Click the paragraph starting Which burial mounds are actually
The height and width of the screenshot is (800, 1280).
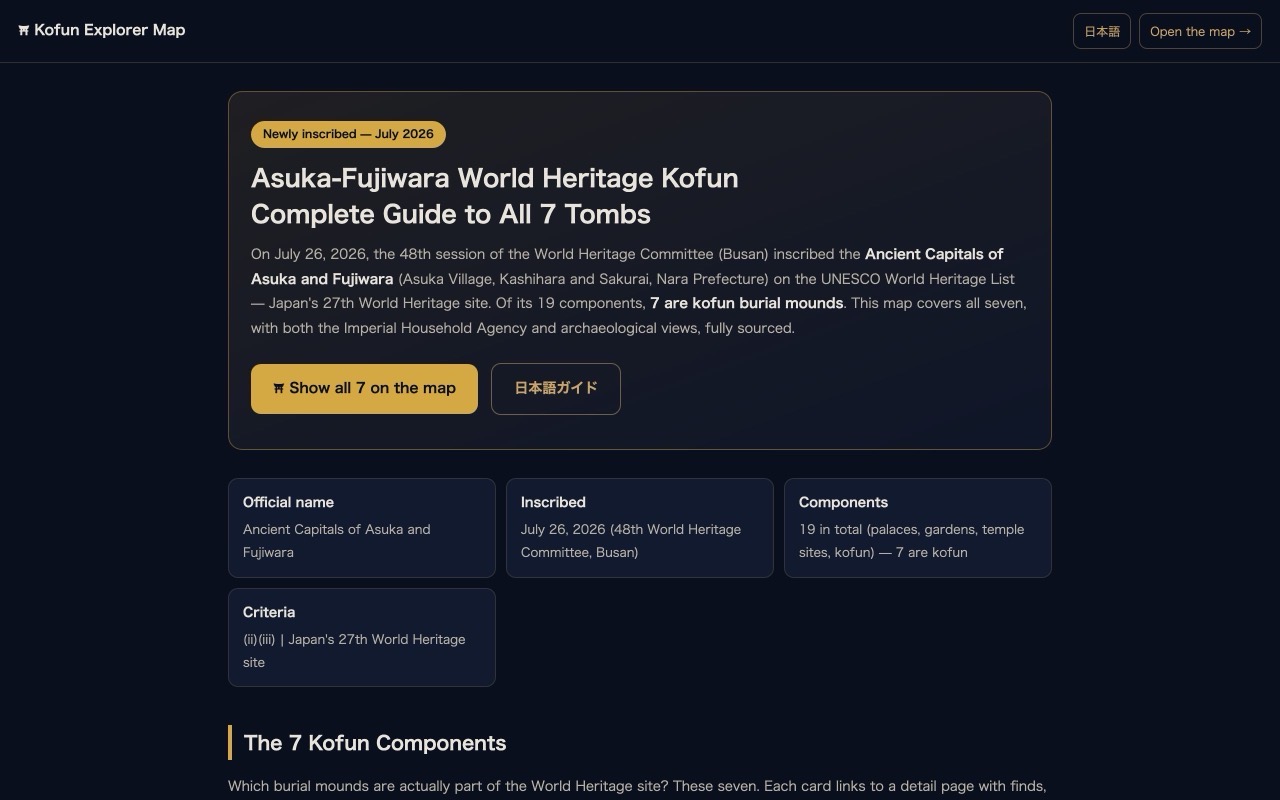637,787
